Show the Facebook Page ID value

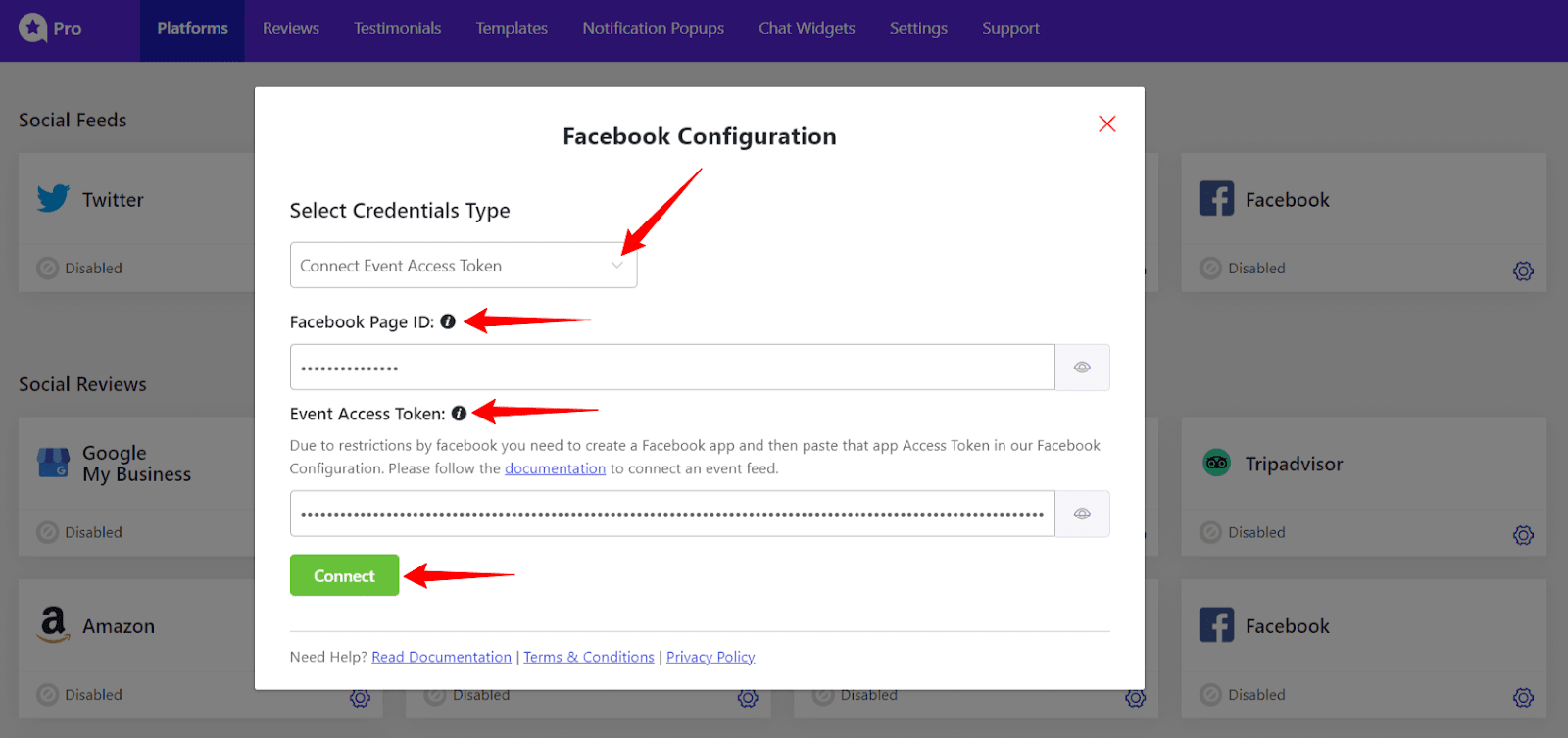pyautogui.click(x=1082, y=368)
